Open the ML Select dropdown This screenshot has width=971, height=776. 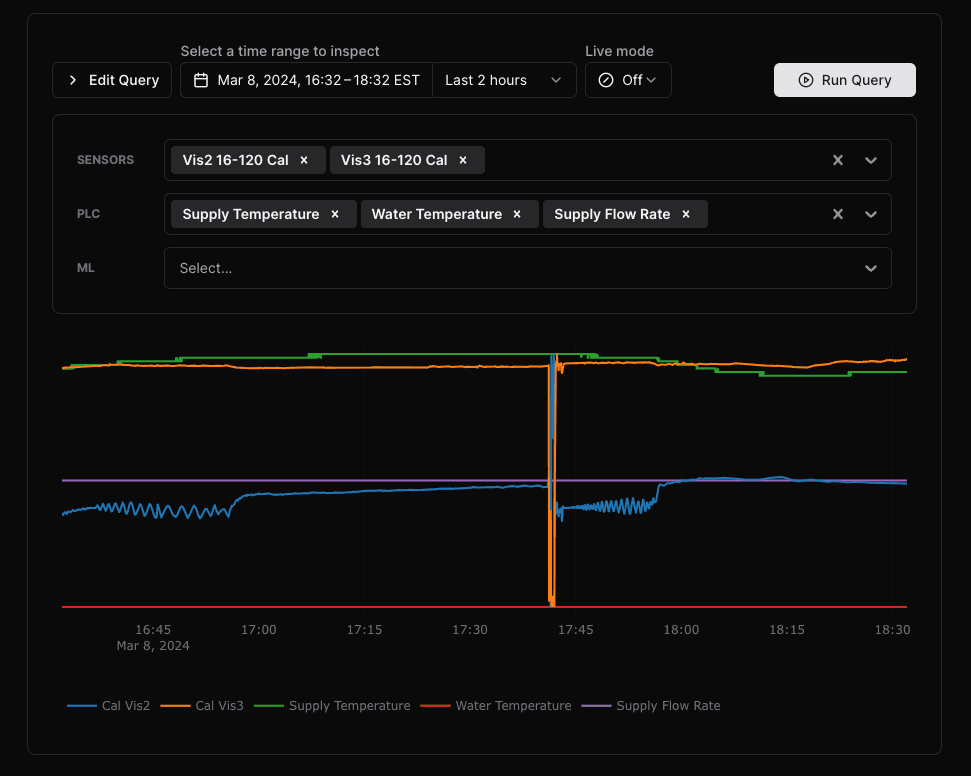pos(528,268)
